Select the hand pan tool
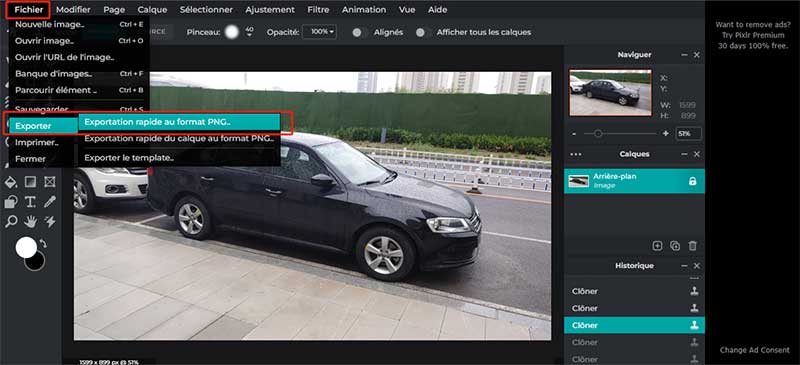The width and height of the screenshot is (800, 365). pos(31,222)
